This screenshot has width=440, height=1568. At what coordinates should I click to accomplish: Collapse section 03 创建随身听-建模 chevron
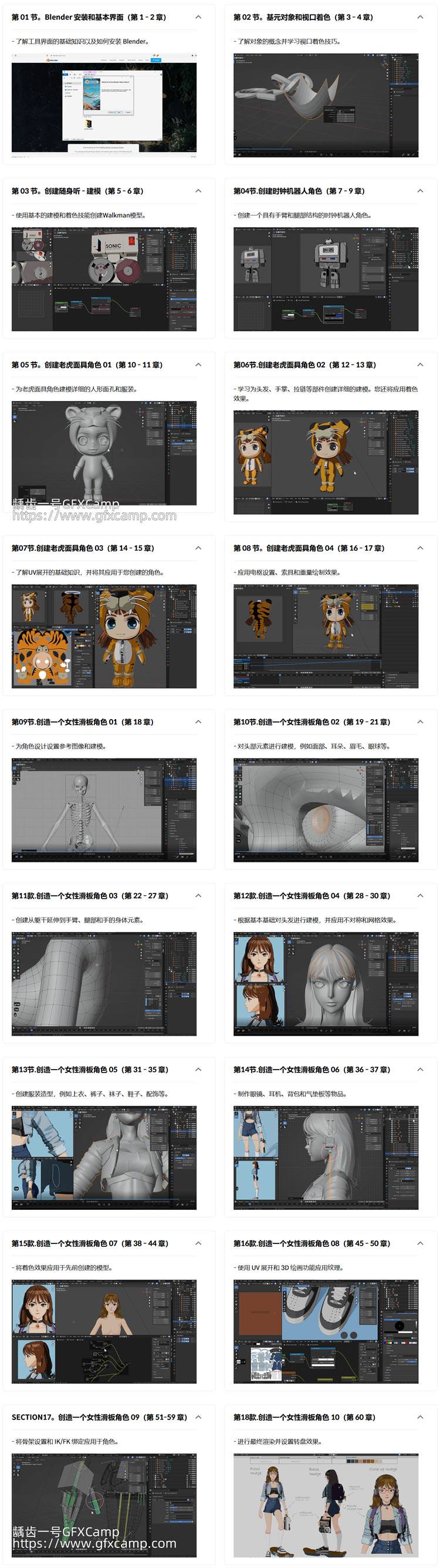198,191
